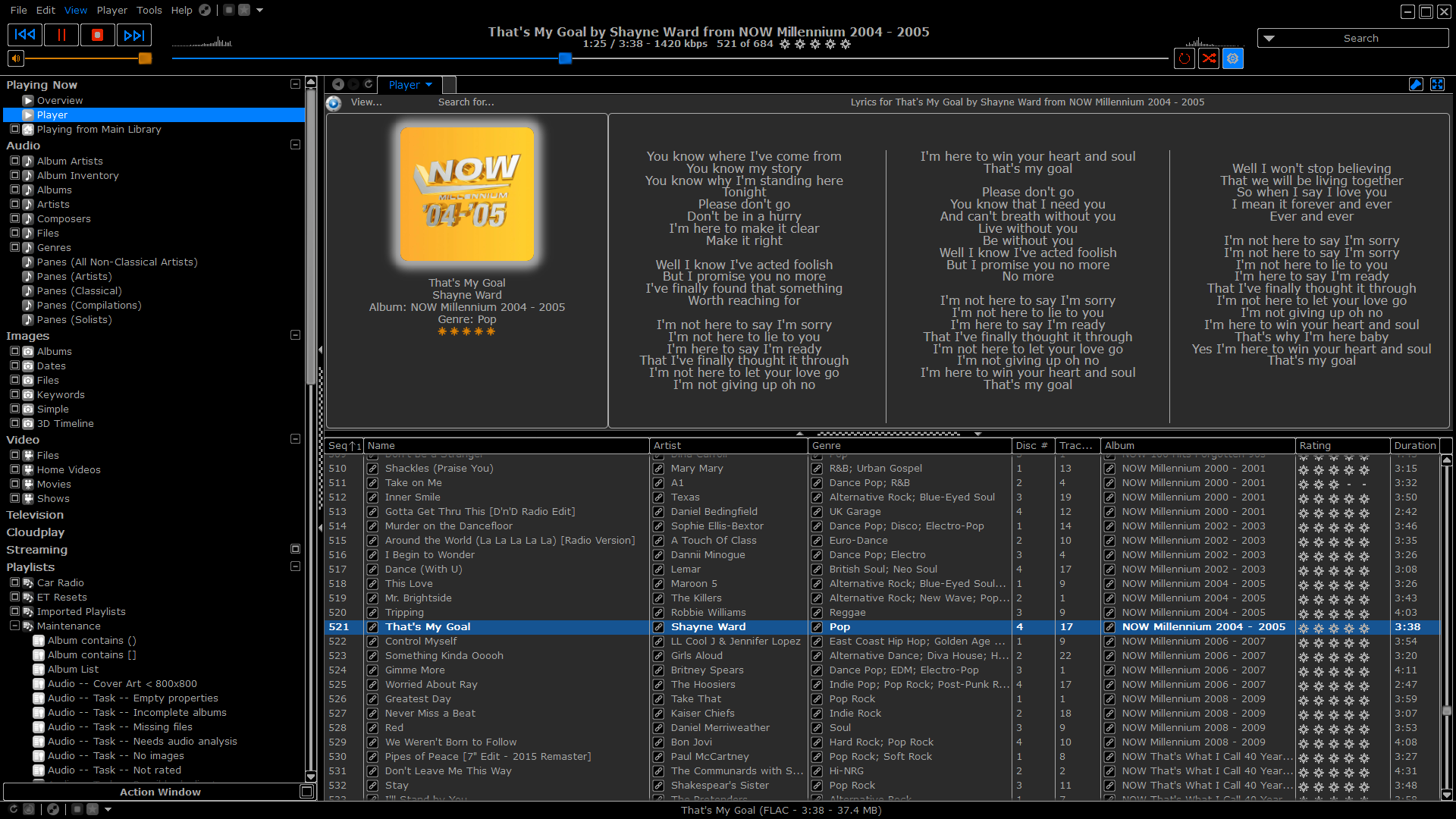Image resolution: width=1456 pixels, height=819 pixels.
Task: Open the File menu
Action: point(19,10)
